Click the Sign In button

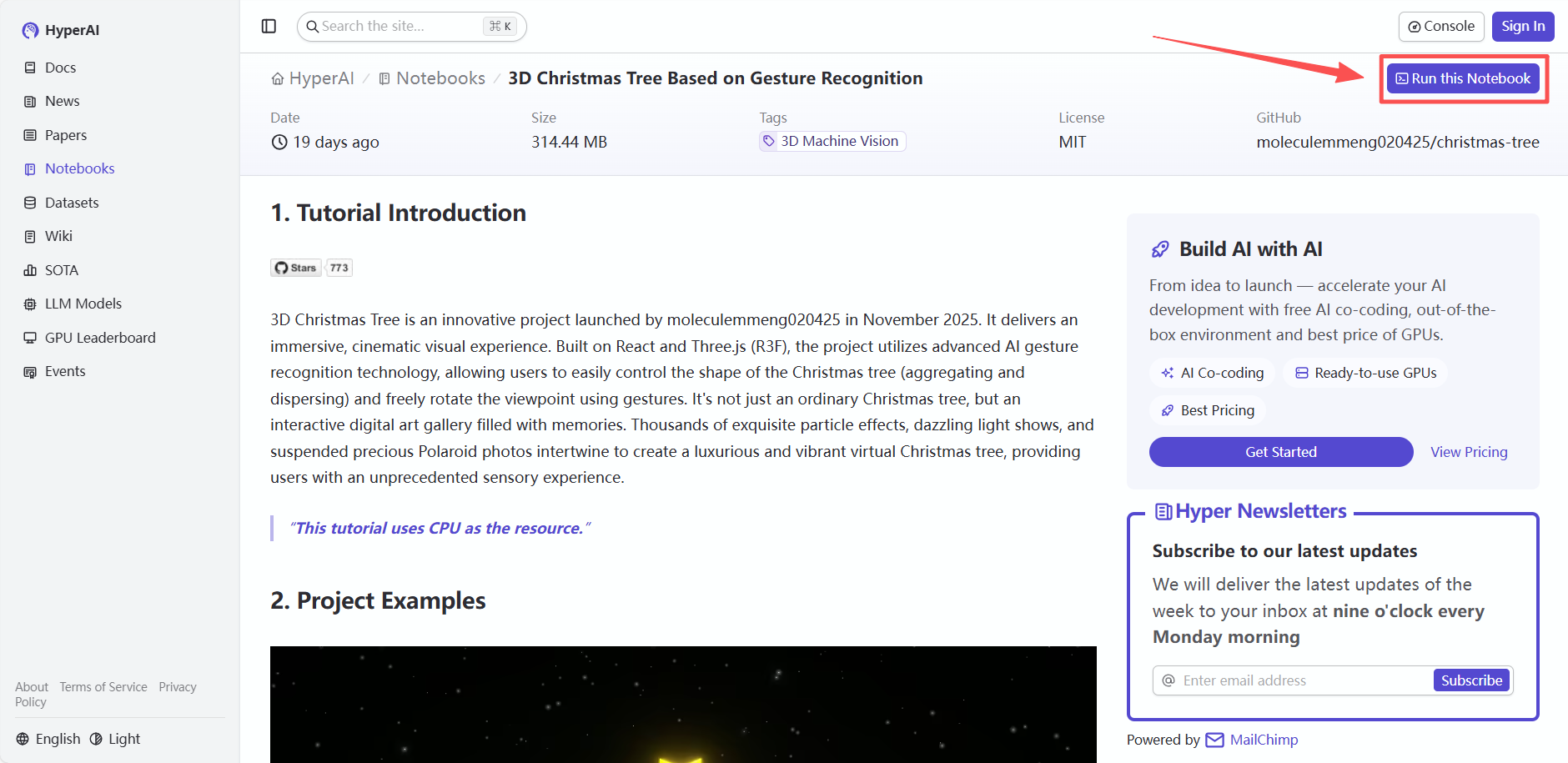click(x=1522, y=27)
